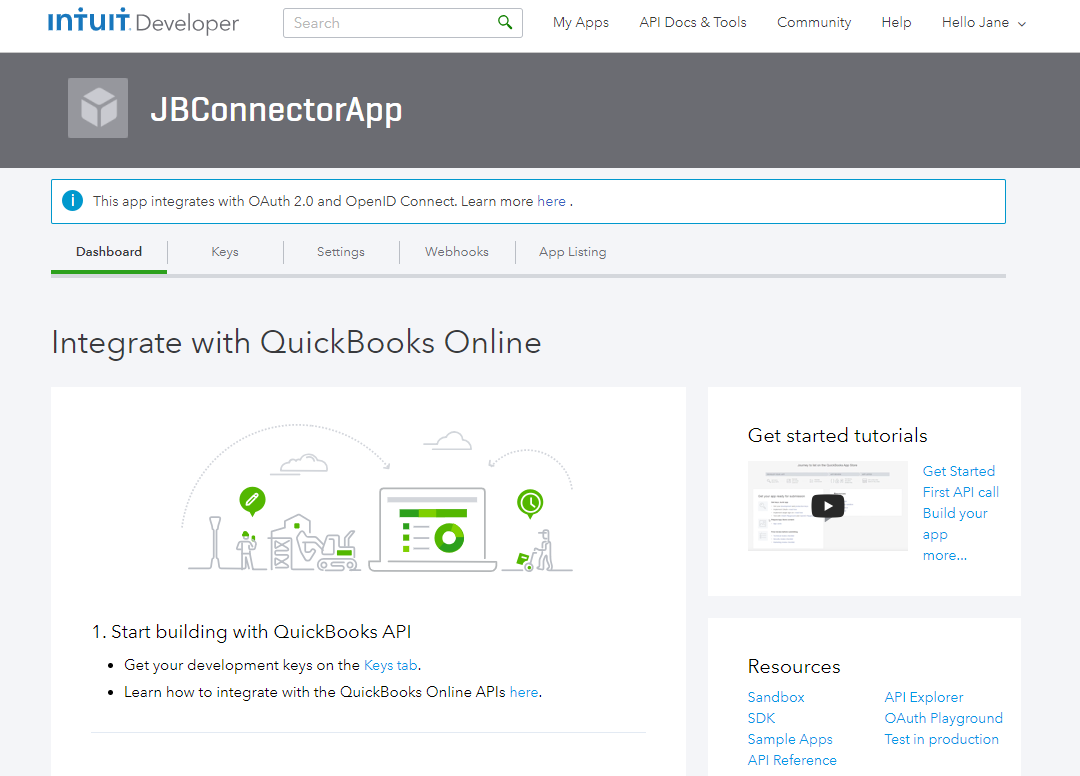Screen dimensions: 1080x776
Task: Switch to the Webhooks tab
Action: point(457,252)
